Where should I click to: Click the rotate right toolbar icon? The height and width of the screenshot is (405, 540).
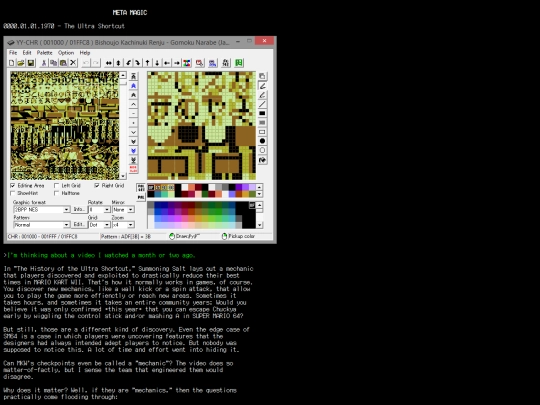click(138, 63)
